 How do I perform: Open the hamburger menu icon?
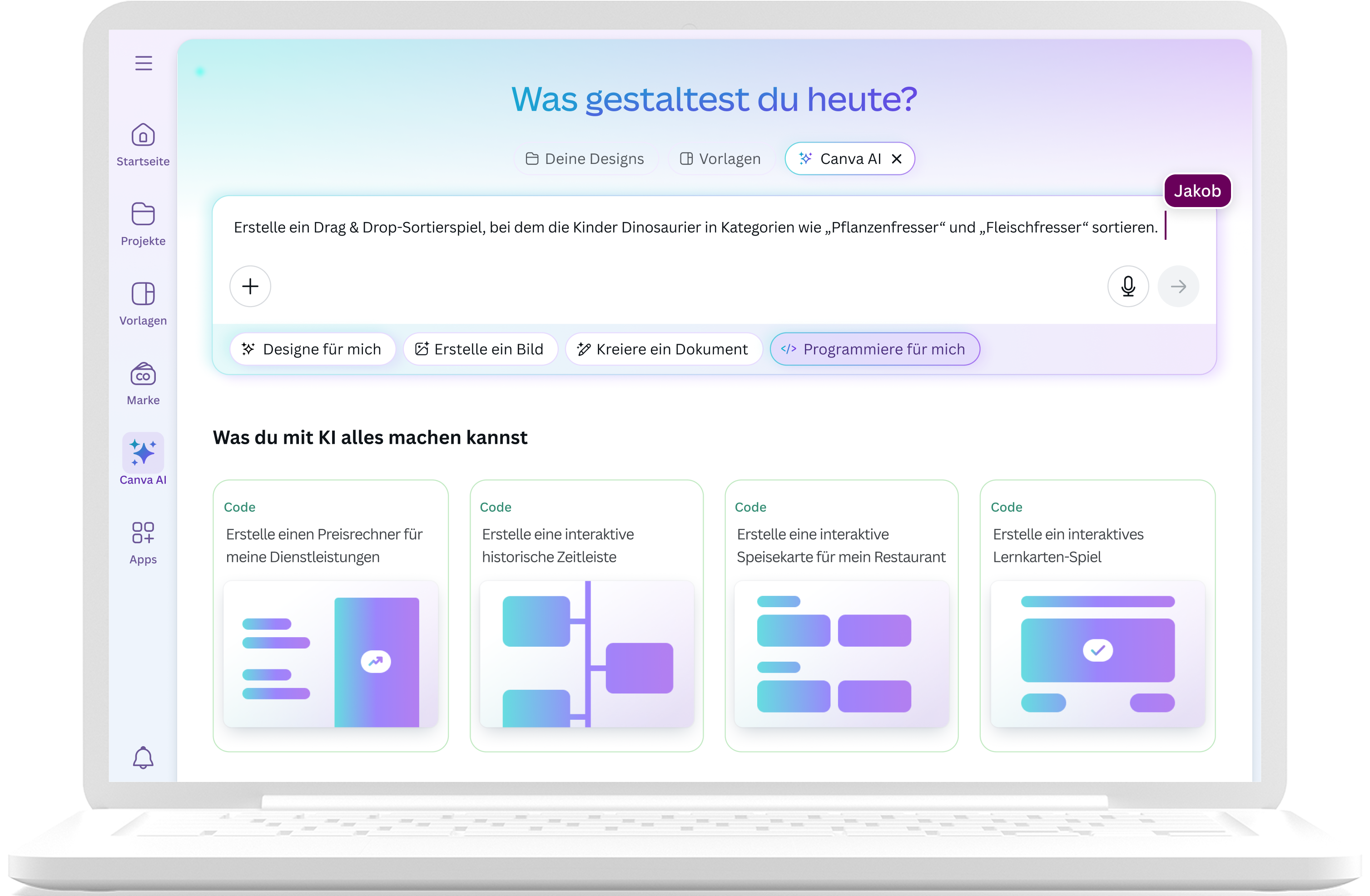144,63
